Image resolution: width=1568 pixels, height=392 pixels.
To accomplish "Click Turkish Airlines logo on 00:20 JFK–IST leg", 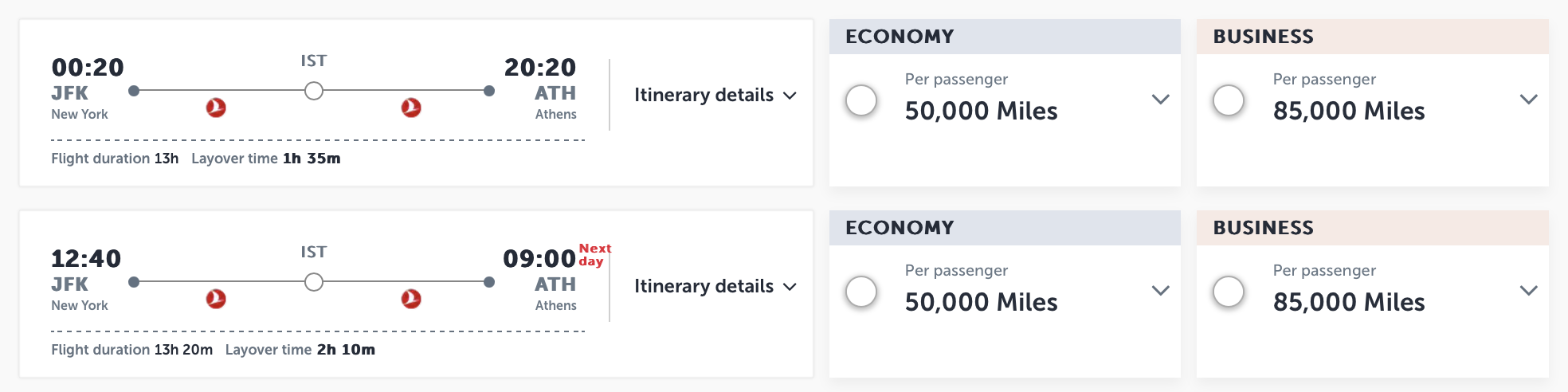I will click(x=216, y=108).
